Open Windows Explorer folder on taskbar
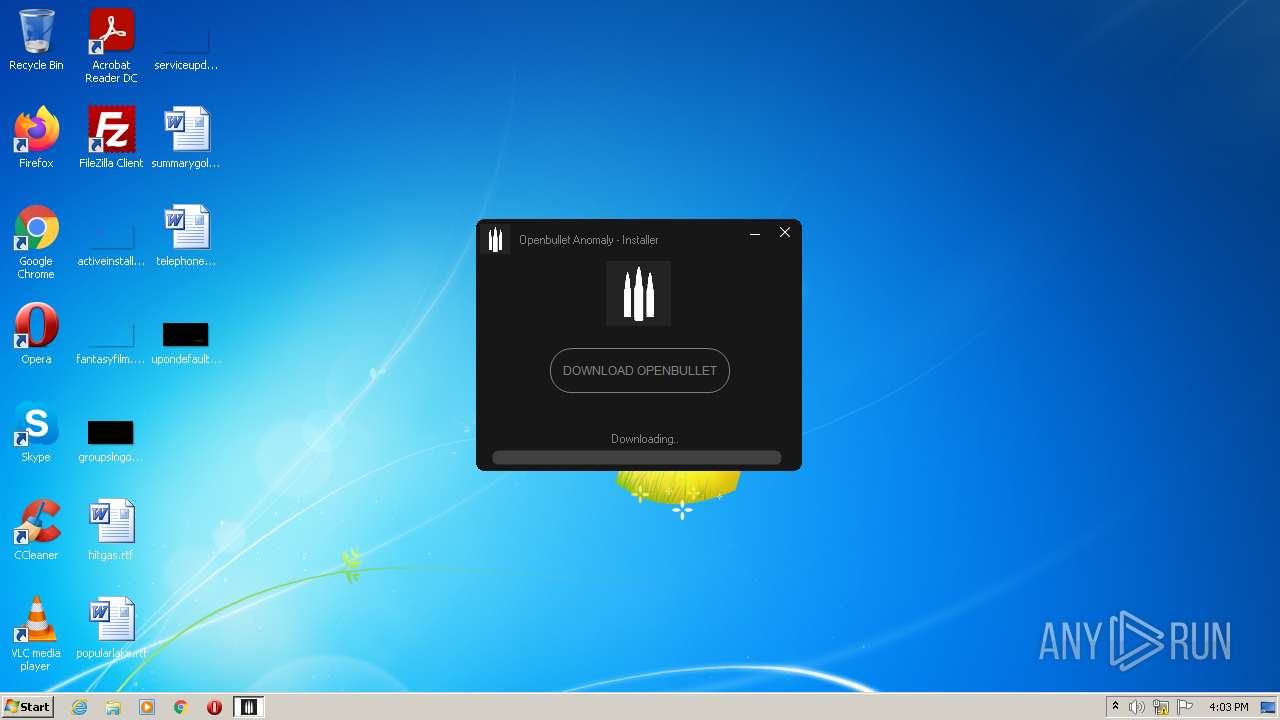 tap(113, 707)
